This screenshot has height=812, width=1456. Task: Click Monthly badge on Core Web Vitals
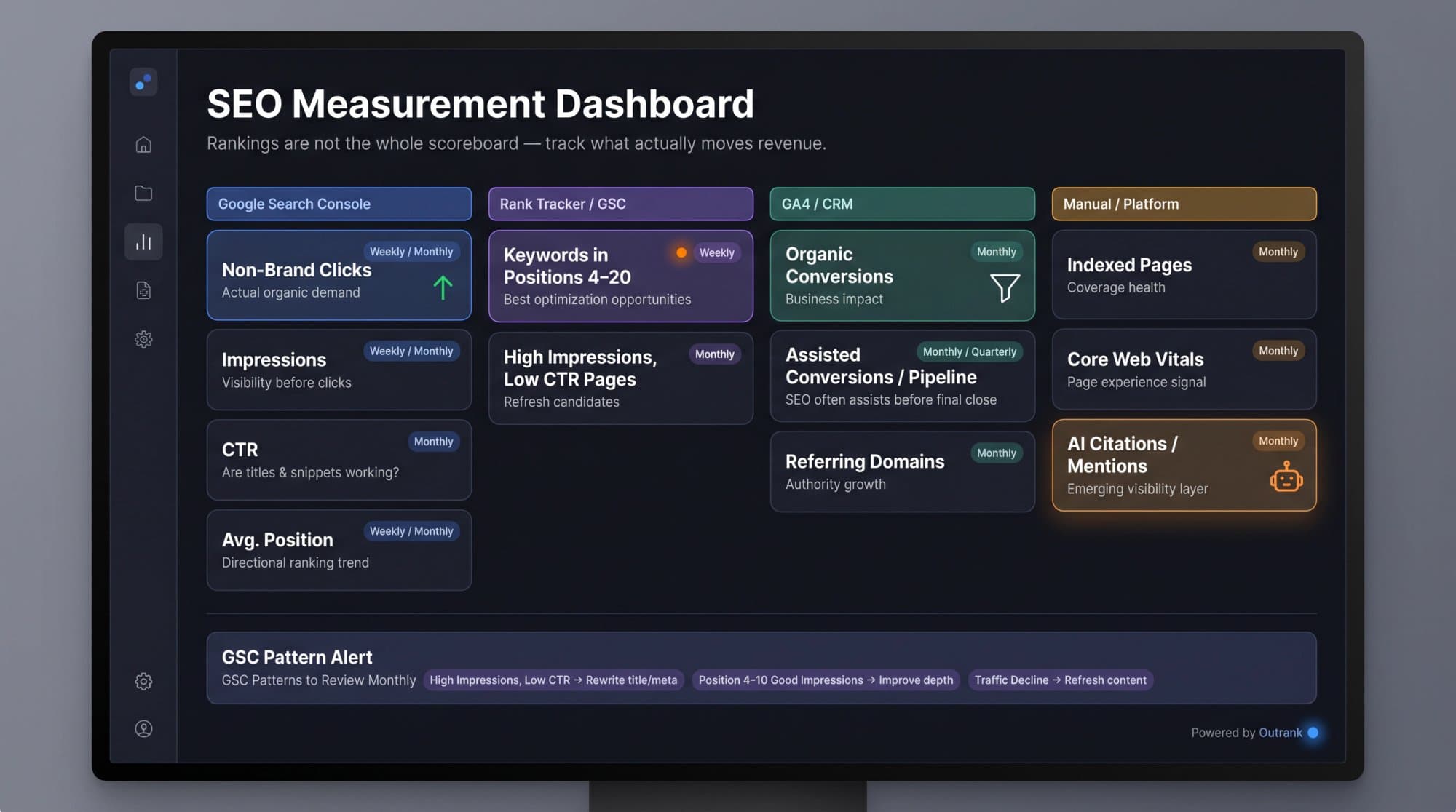(x=1278, y=351)
